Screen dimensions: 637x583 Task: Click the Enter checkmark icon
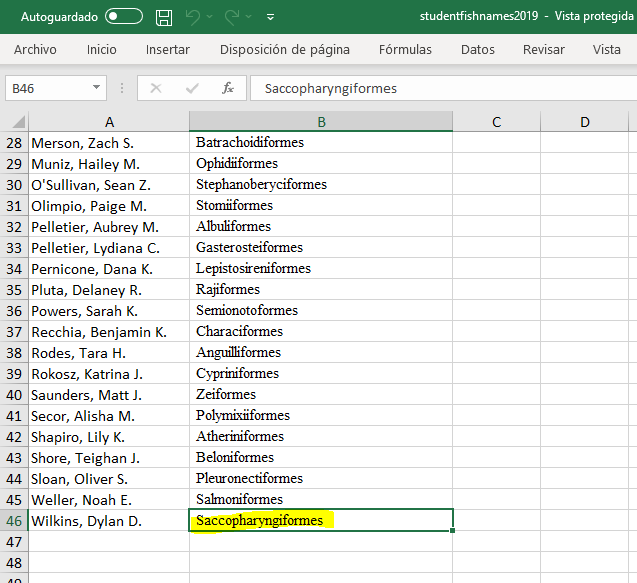[192, 88]
